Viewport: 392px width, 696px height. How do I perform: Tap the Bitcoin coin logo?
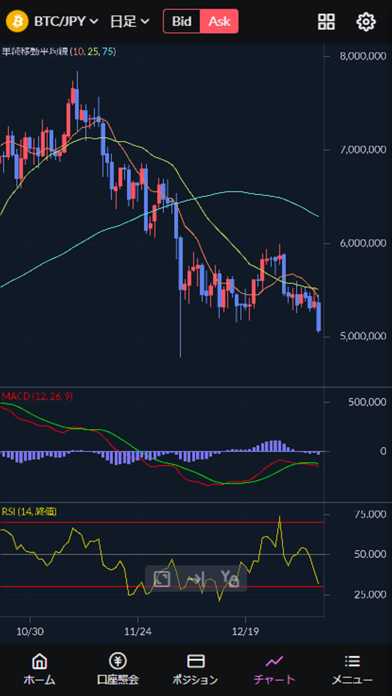tap(17, 21)
